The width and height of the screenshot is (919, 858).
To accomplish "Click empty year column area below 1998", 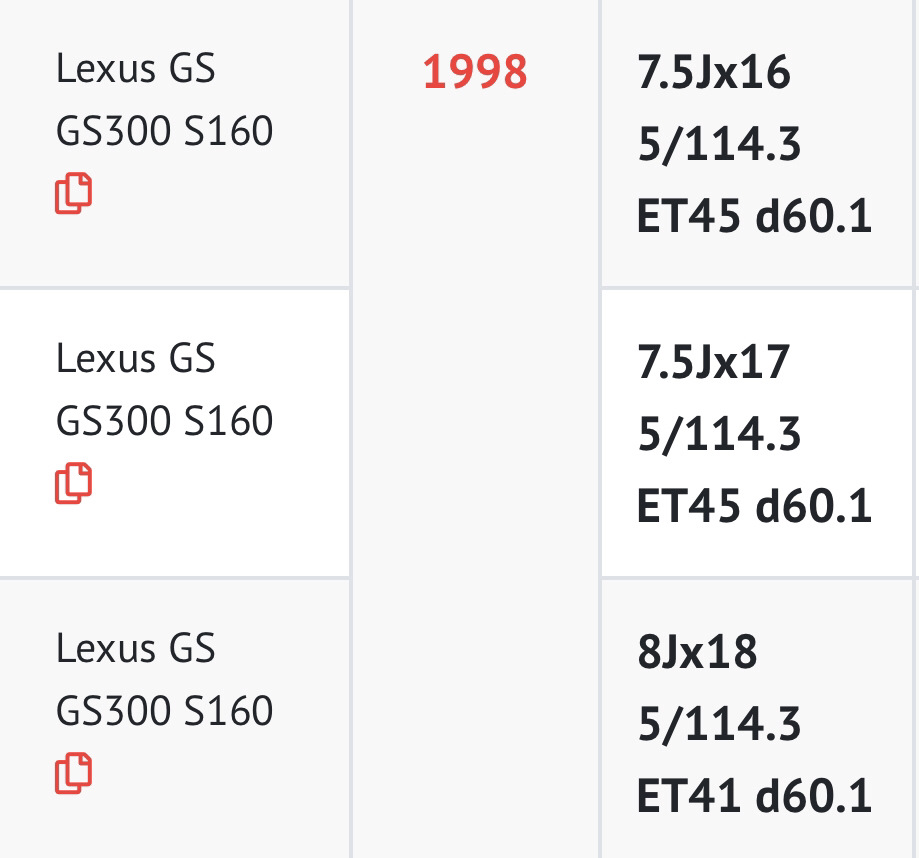I will 475,450.
